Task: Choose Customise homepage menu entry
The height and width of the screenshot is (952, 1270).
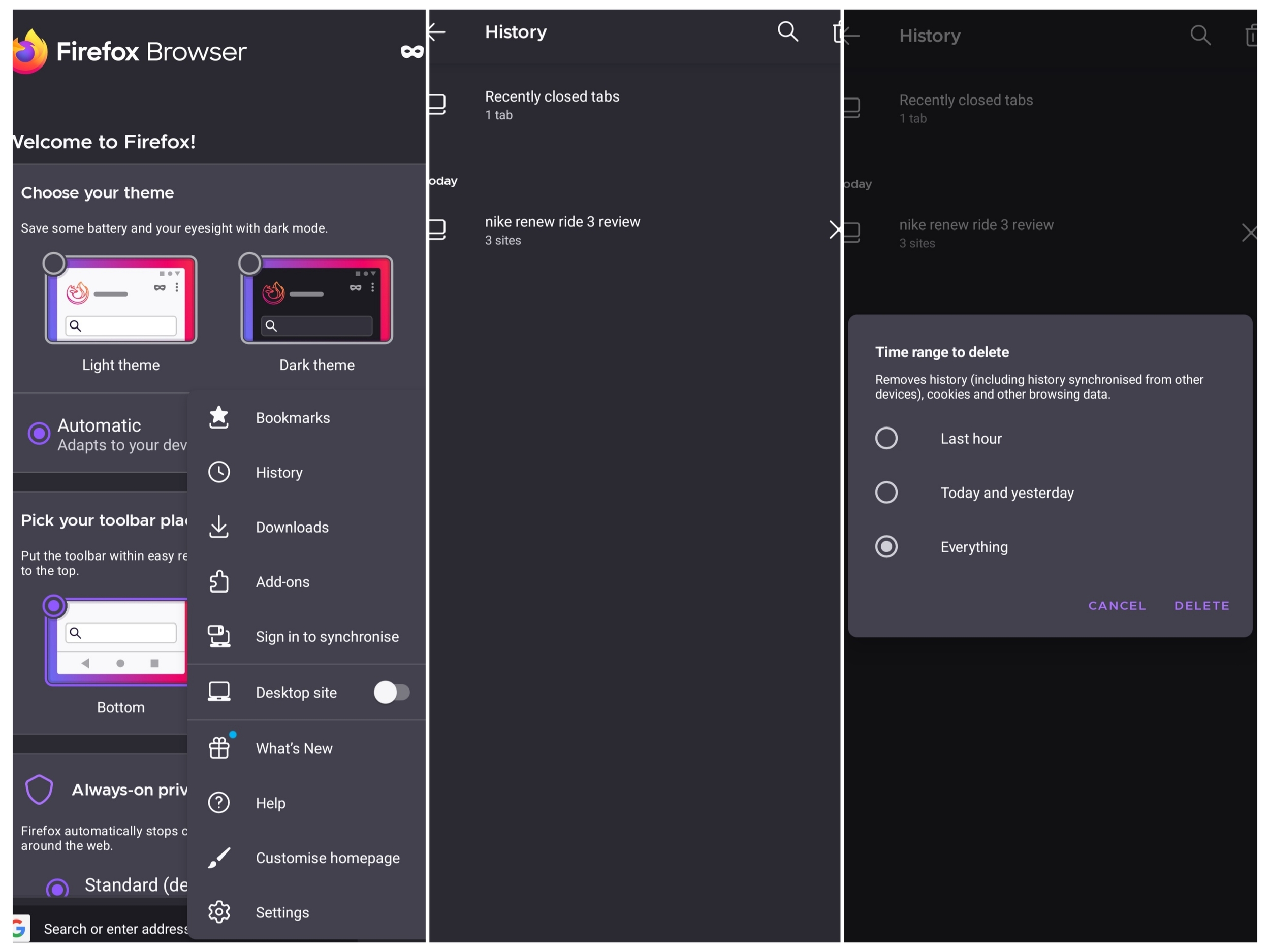Action: [x=307, y=858]
